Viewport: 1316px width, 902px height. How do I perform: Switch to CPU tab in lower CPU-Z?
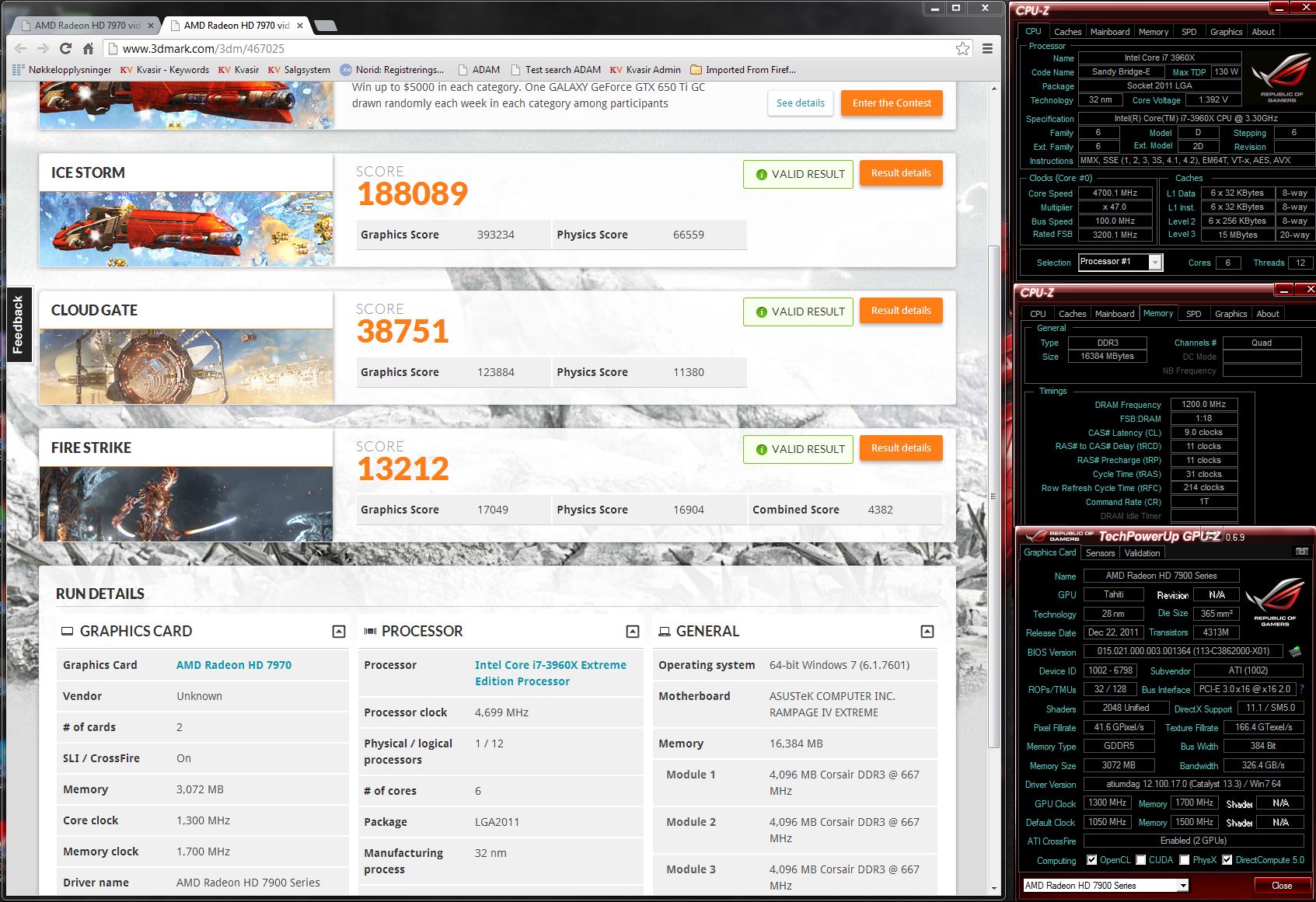coord(1038,314)
